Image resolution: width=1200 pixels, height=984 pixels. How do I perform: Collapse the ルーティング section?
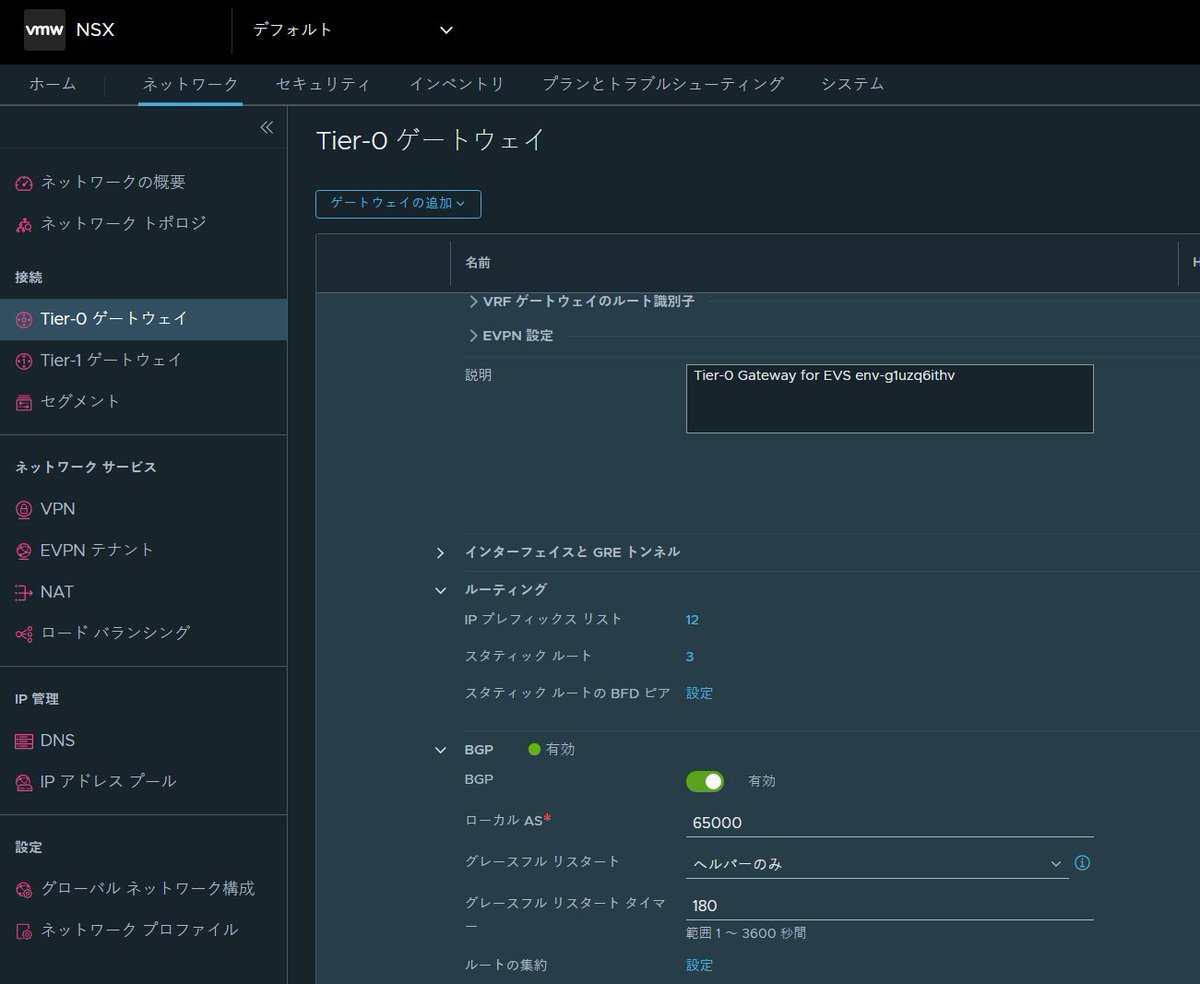(440, 591)
